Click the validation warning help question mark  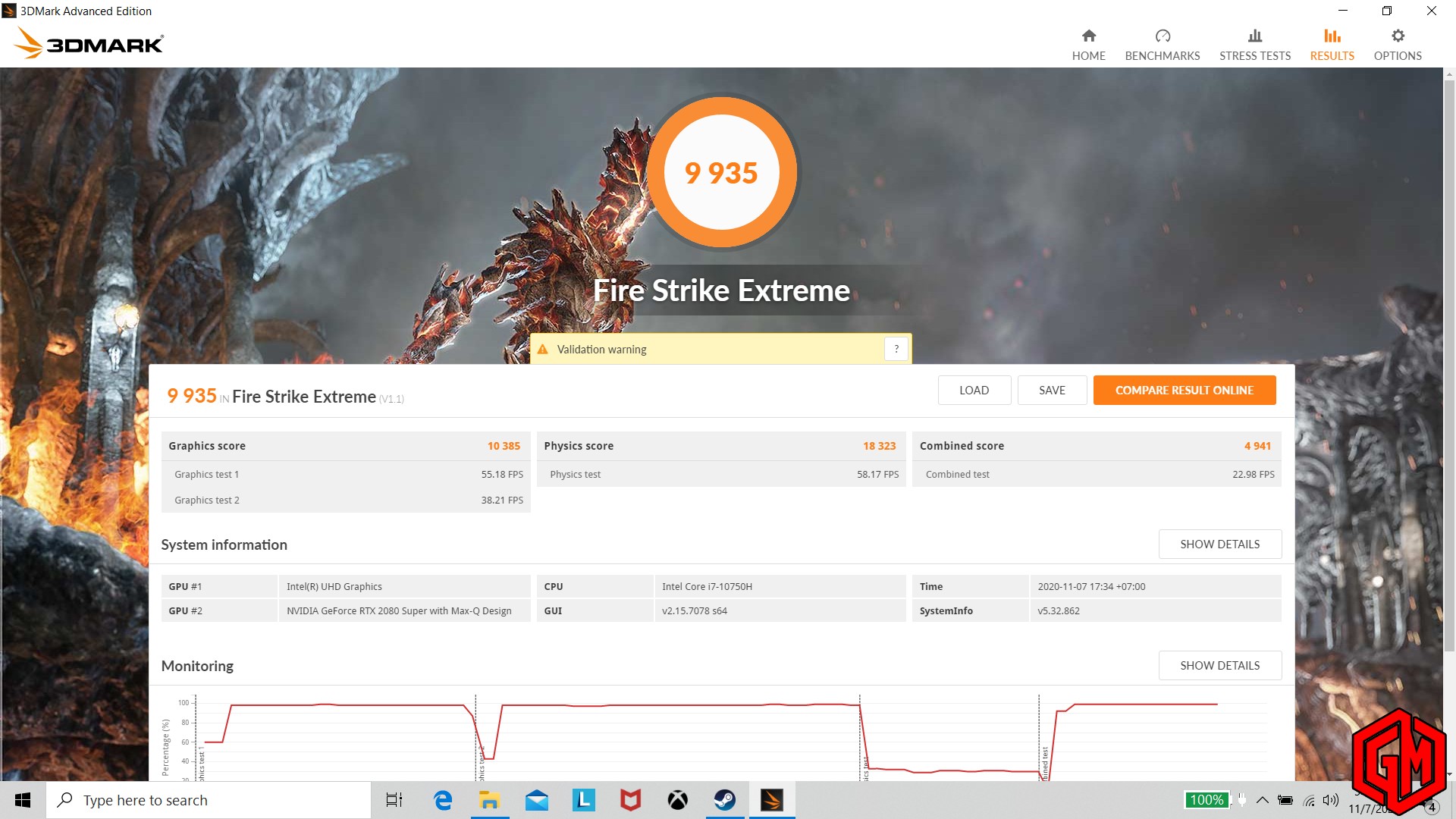click(896, 349)
